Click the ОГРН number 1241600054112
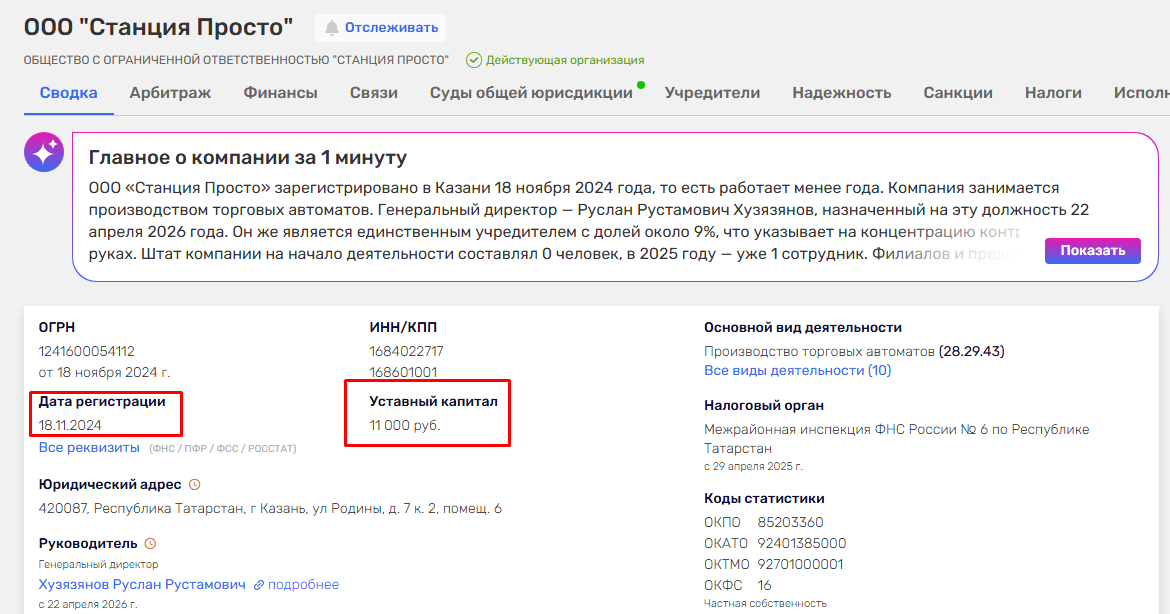This screenshot has width=1170, height=614. click(87, 351)
